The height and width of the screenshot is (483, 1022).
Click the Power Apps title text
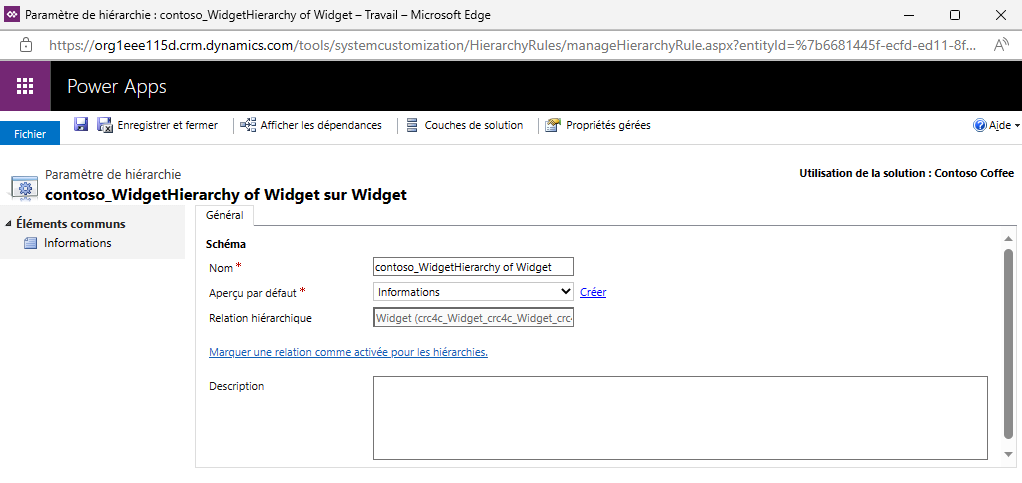[117, 86]
